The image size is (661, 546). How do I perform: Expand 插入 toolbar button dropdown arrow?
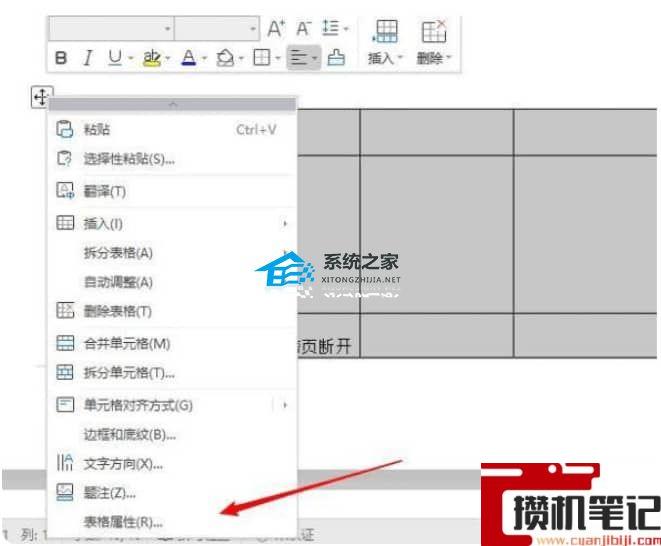pyautogui.click(x=400, y=58)
